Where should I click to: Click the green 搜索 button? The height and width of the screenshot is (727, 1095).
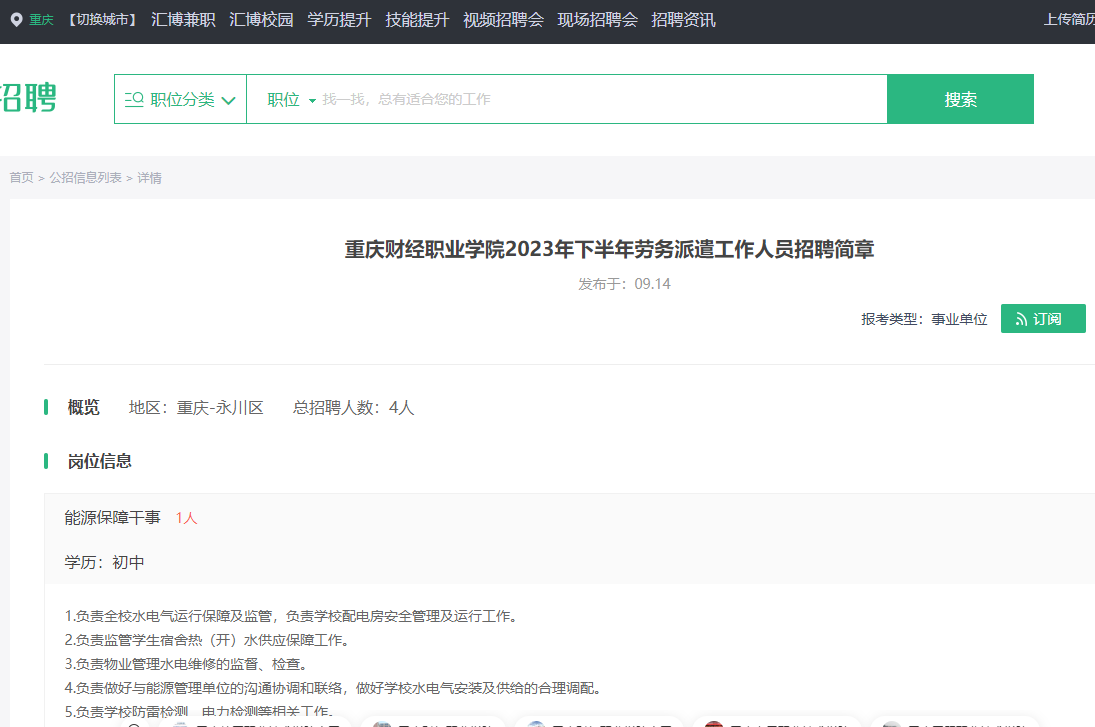point(960,99)
